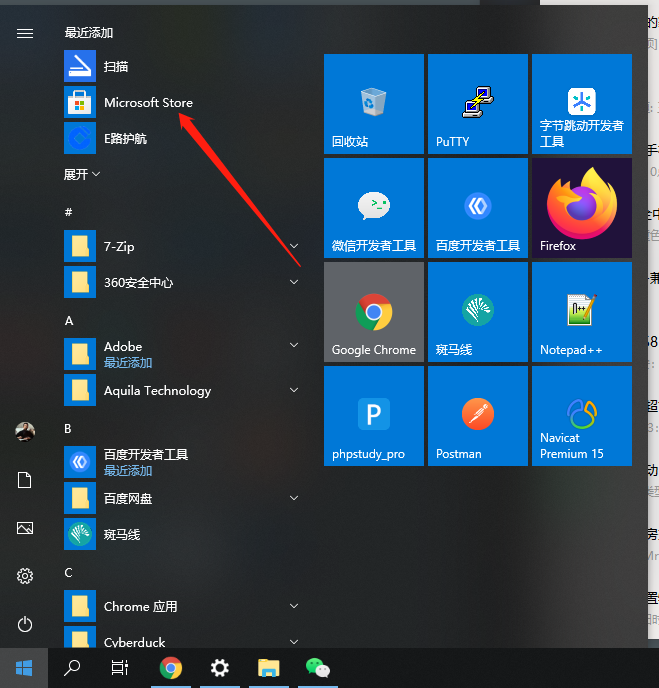Expand the recently added list with 展开
The height and width of the screenshot is (688, 659).
click(x=82, y=175)
